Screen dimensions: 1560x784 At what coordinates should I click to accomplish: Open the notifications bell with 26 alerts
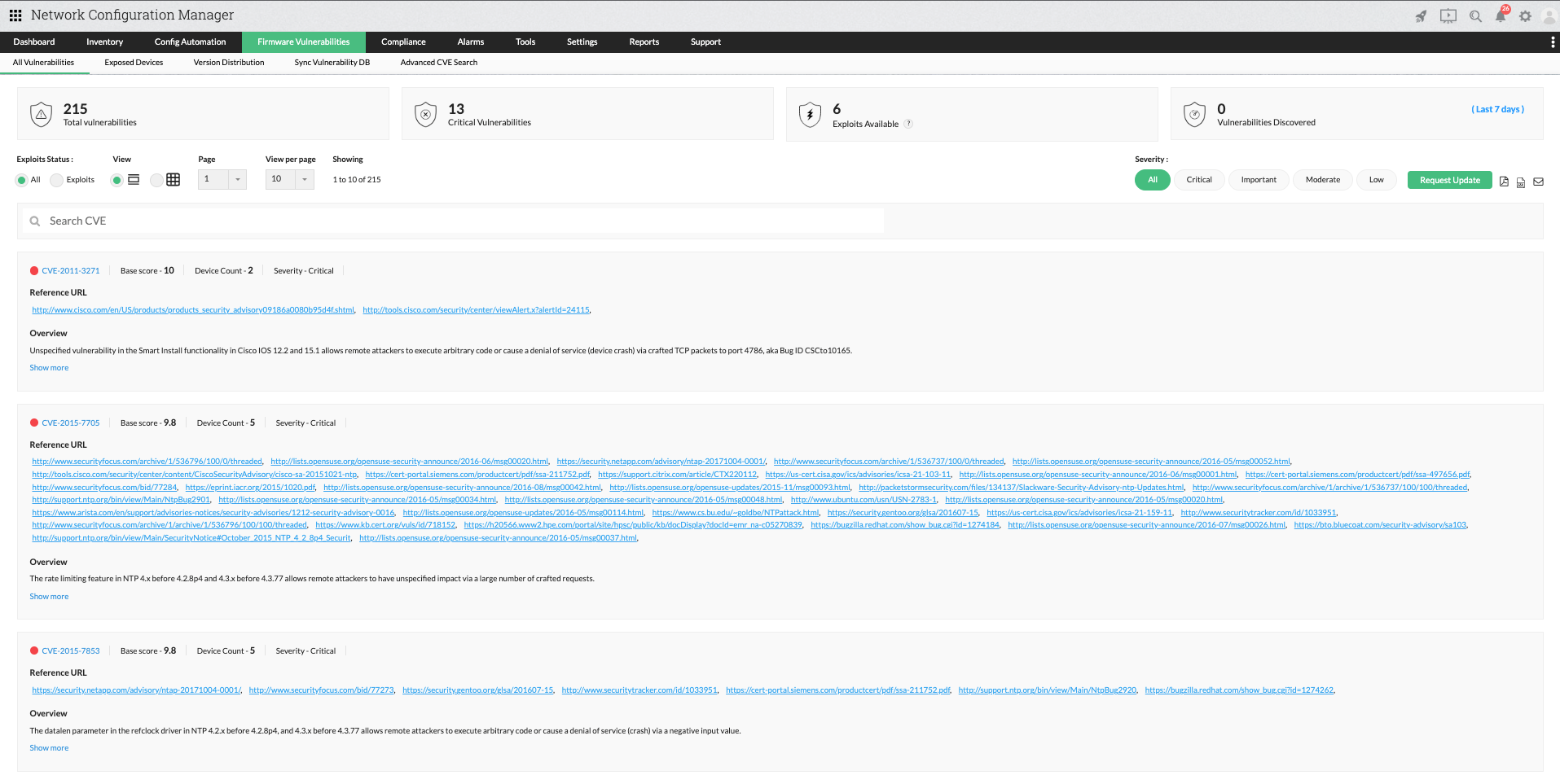(1501, 16)
